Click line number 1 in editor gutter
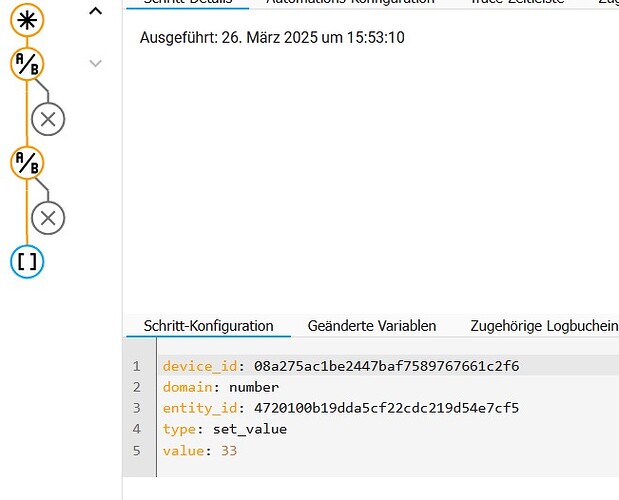The width and height of the screenshot is (619, 500). tap(137, 366)
